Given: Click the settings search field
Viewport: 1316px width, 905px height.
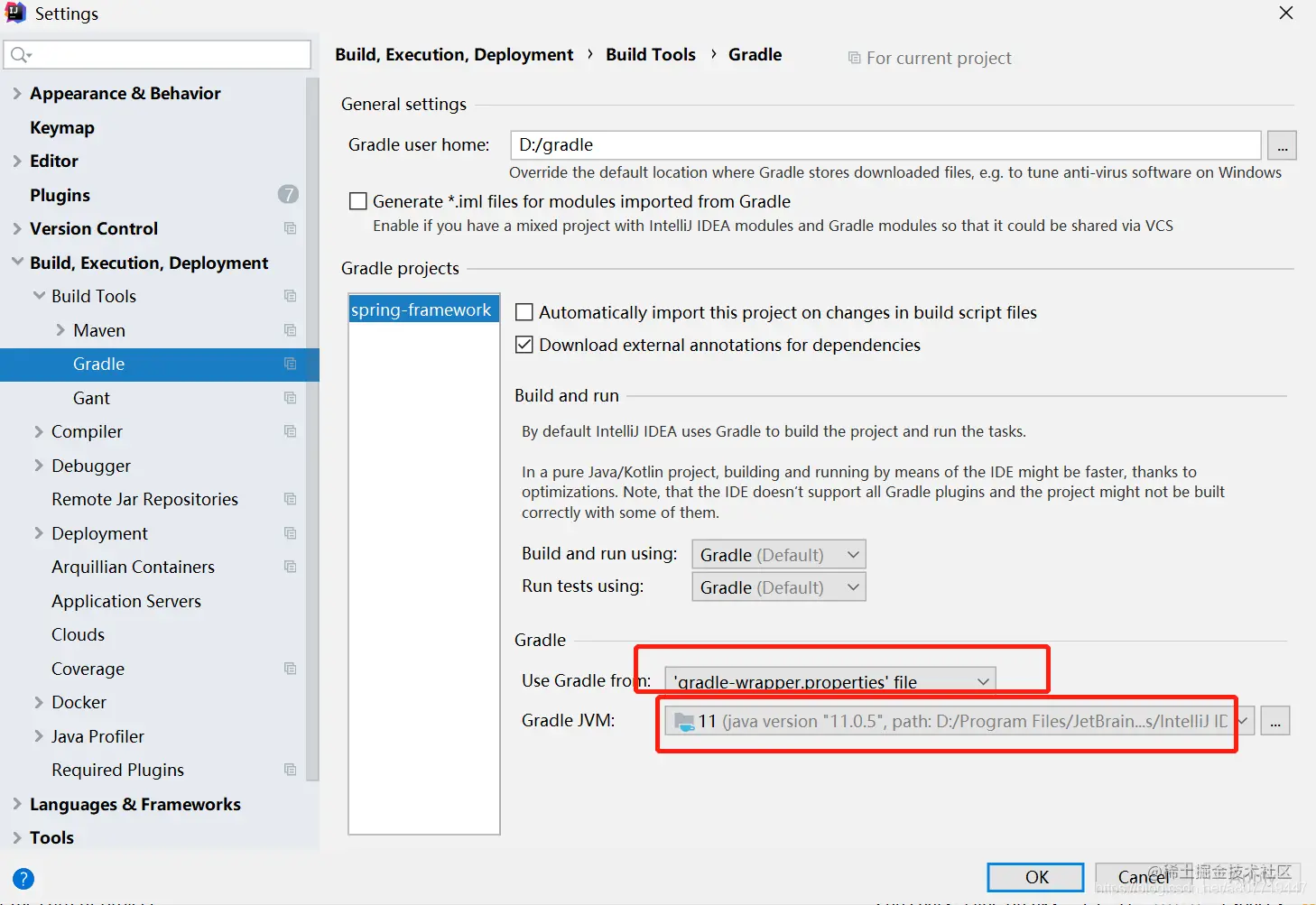Looking at the screenshot, I should pyautogui.click(x=158, y=55).
